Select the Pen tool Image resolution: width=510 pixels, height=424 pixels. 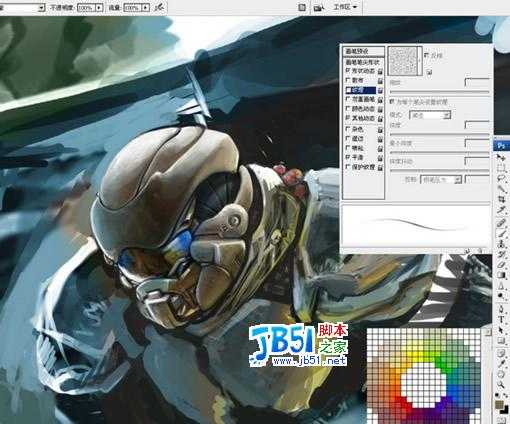(x=502, y=309)
